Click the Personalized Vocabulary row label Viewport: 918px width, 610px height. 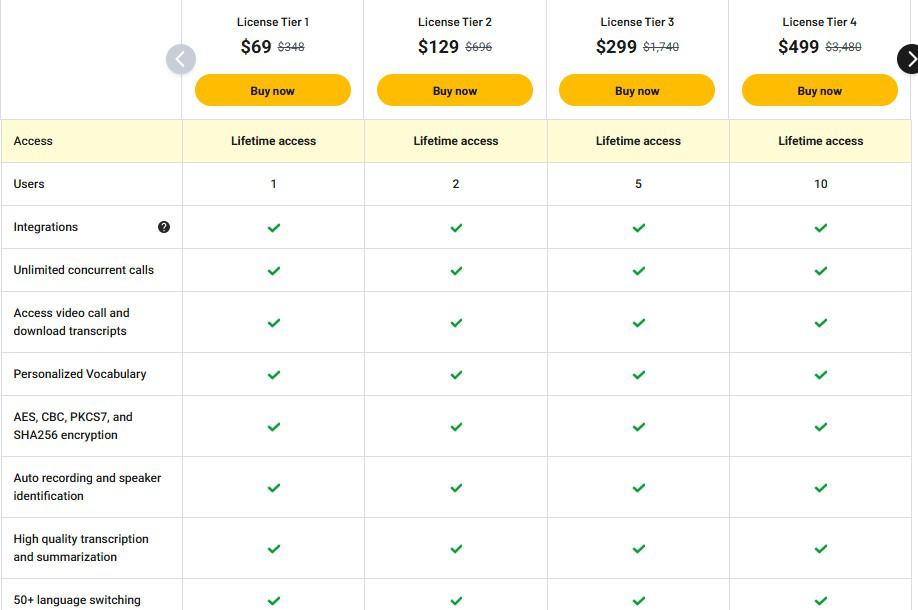pos(80,374)
